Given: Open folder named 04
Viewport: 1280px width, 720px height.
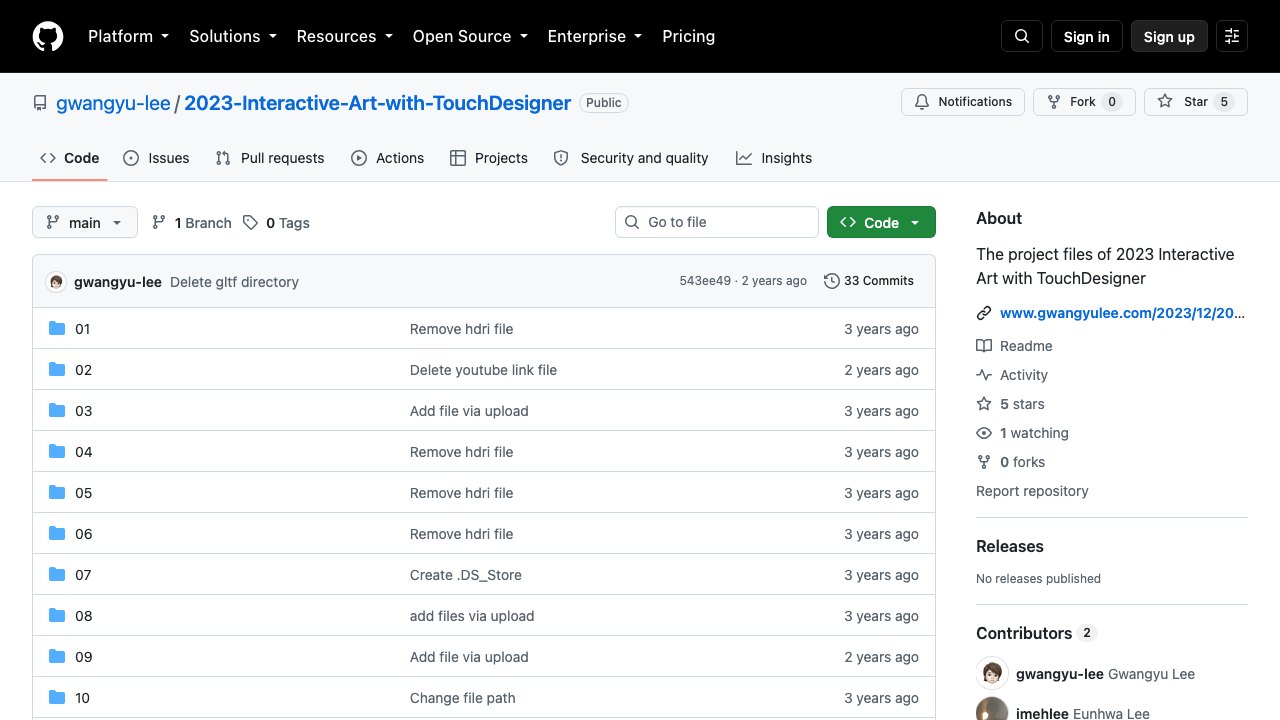Looking at the screenshot, I should [x=83, y=452].
